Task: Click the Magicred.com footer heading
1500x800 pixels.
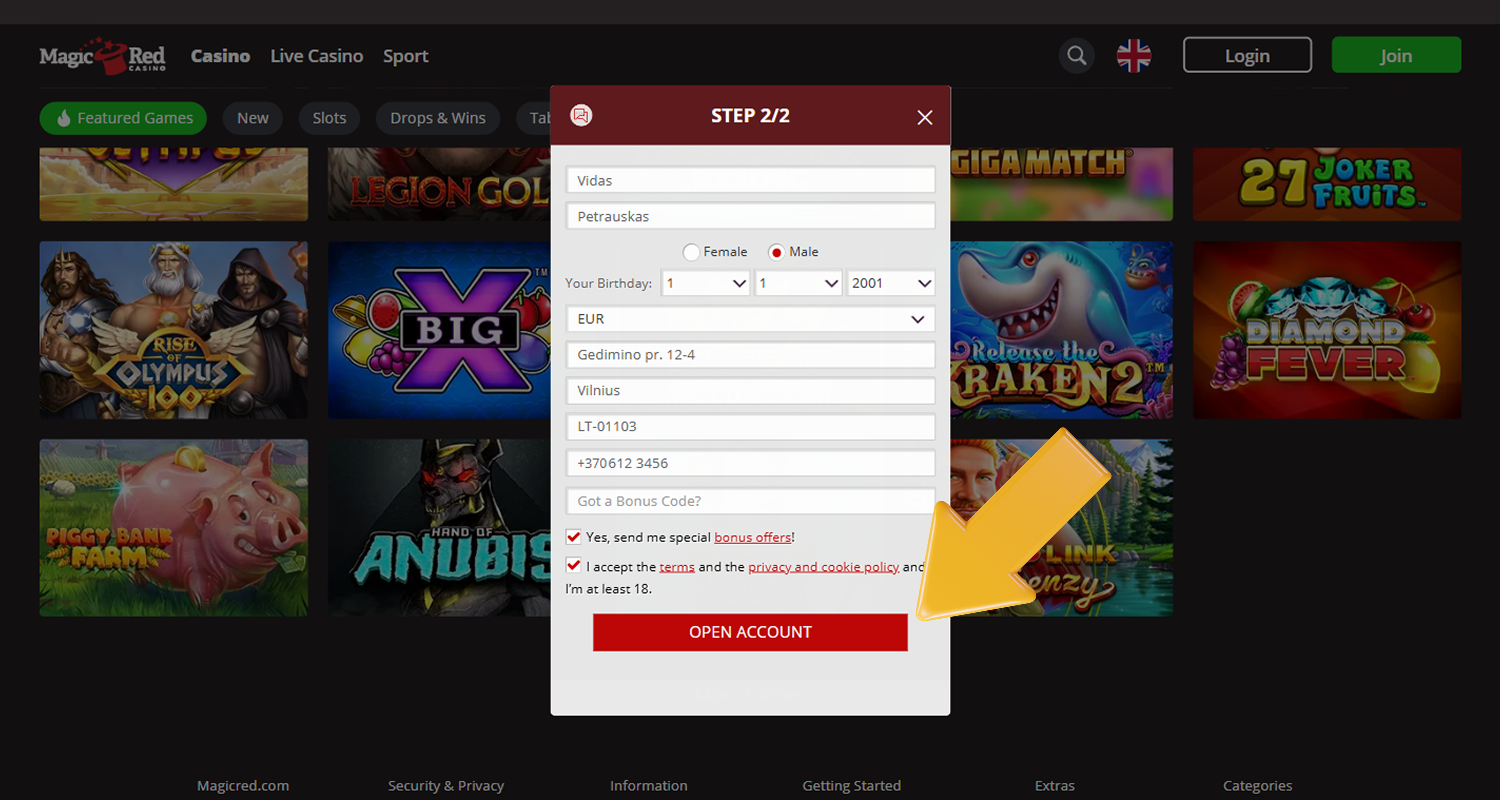Action: (x=243, y=786)
